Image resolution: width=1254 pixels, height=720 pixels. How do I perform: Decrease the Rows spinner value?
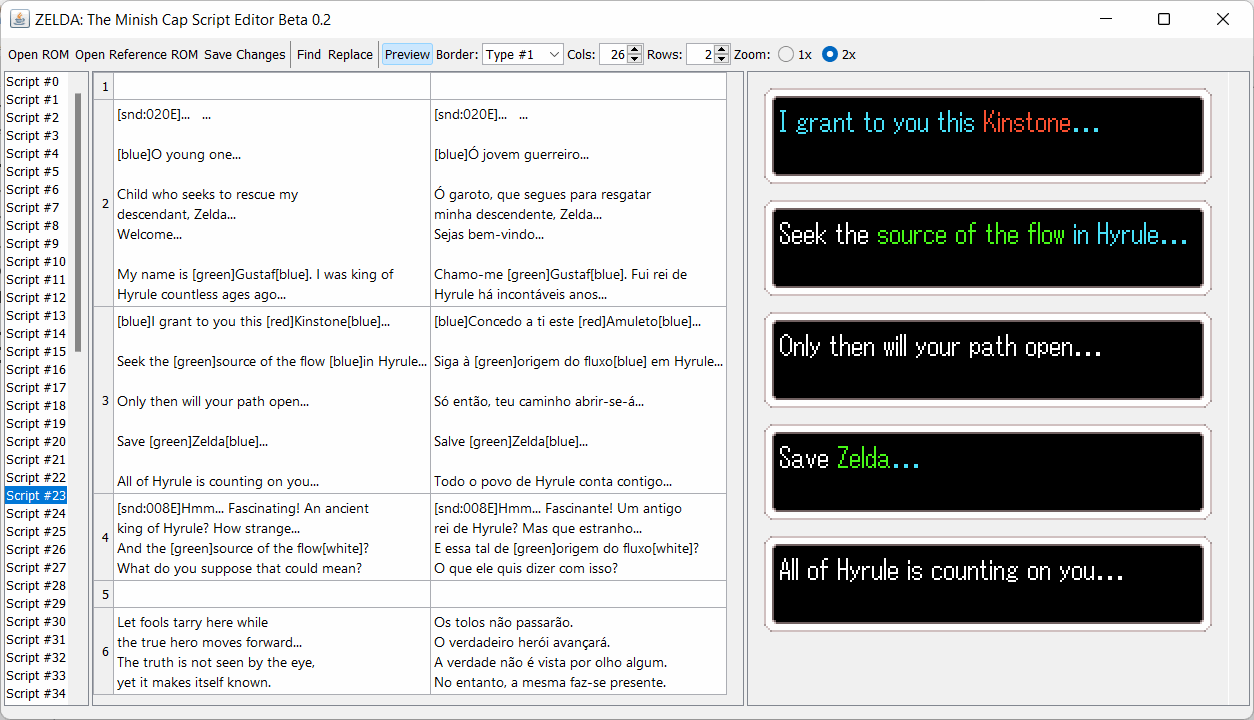722,60
